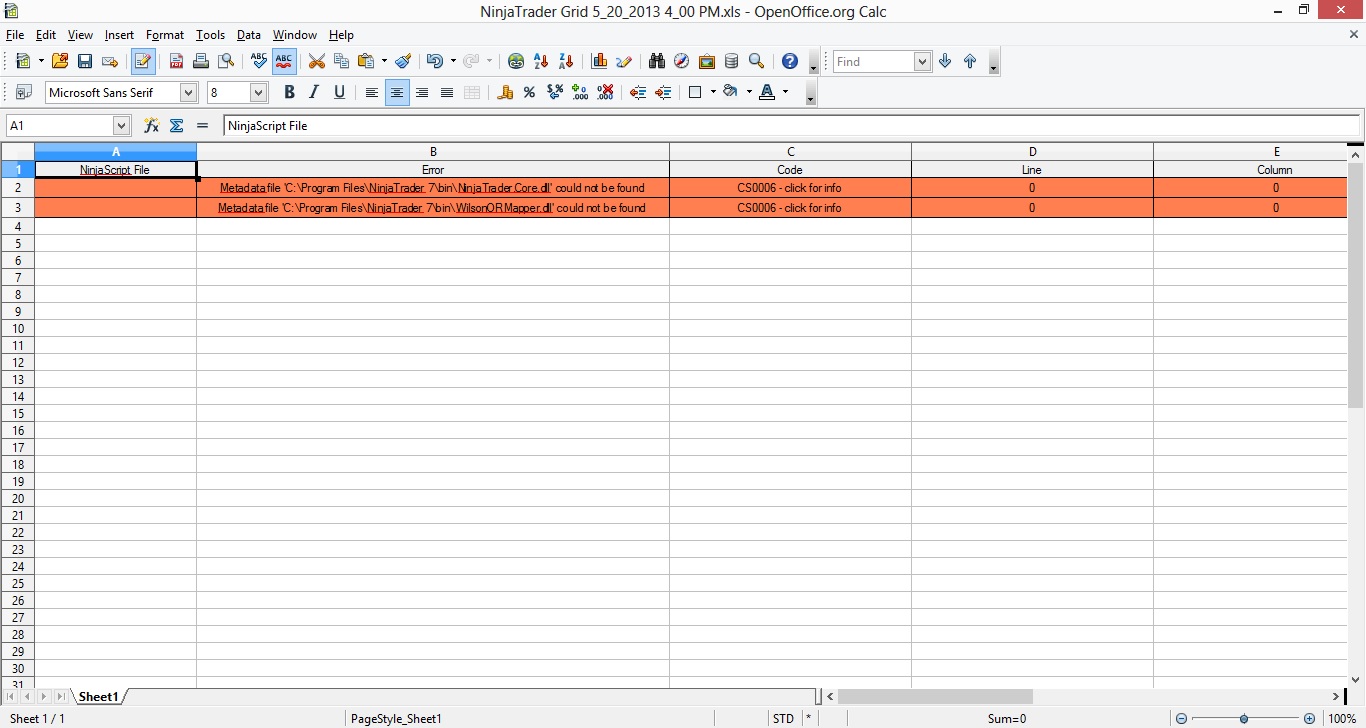The width and height of the screenshot is (1366, 728).
Task: Toggle AutoSpellcheck
Action: (284, 61)
